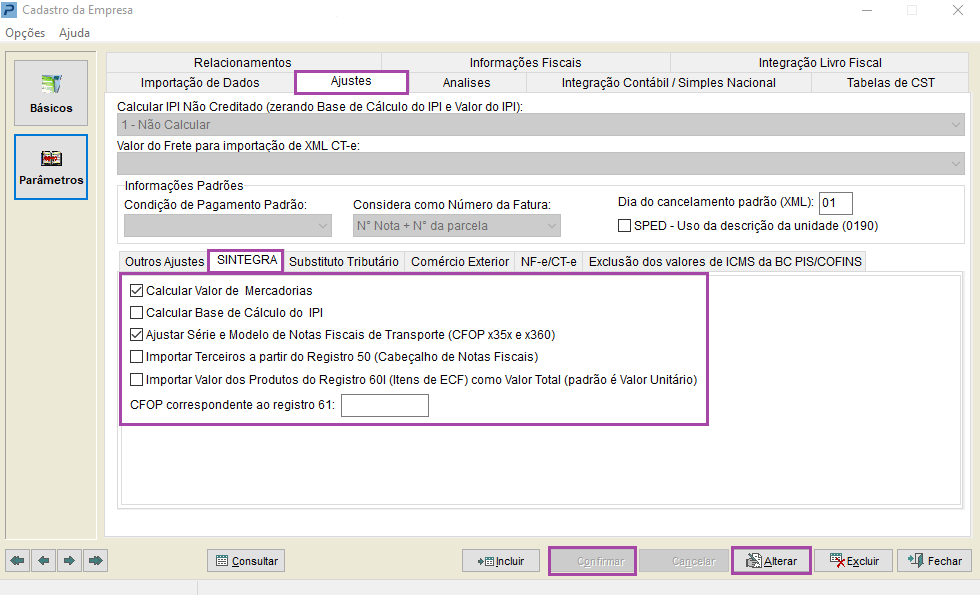Viewport: 980px width, 595px height.
Task: Click the Excluir button
Action: (x=854, y=561)
